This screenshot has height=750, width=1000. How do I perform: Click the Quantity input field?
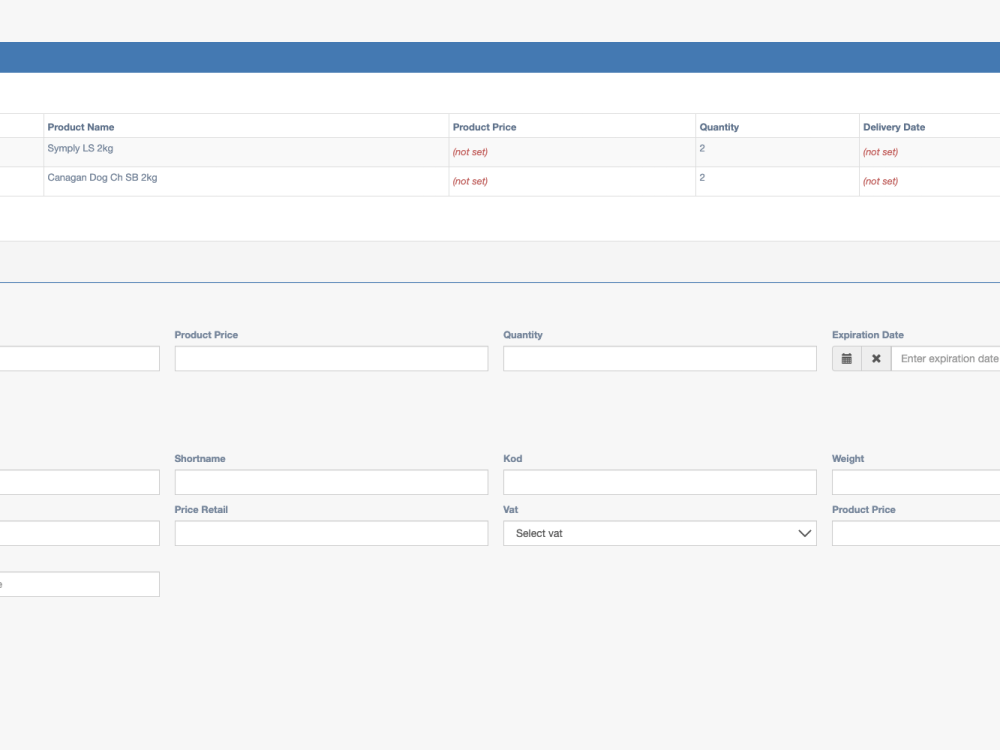(659, 358)
